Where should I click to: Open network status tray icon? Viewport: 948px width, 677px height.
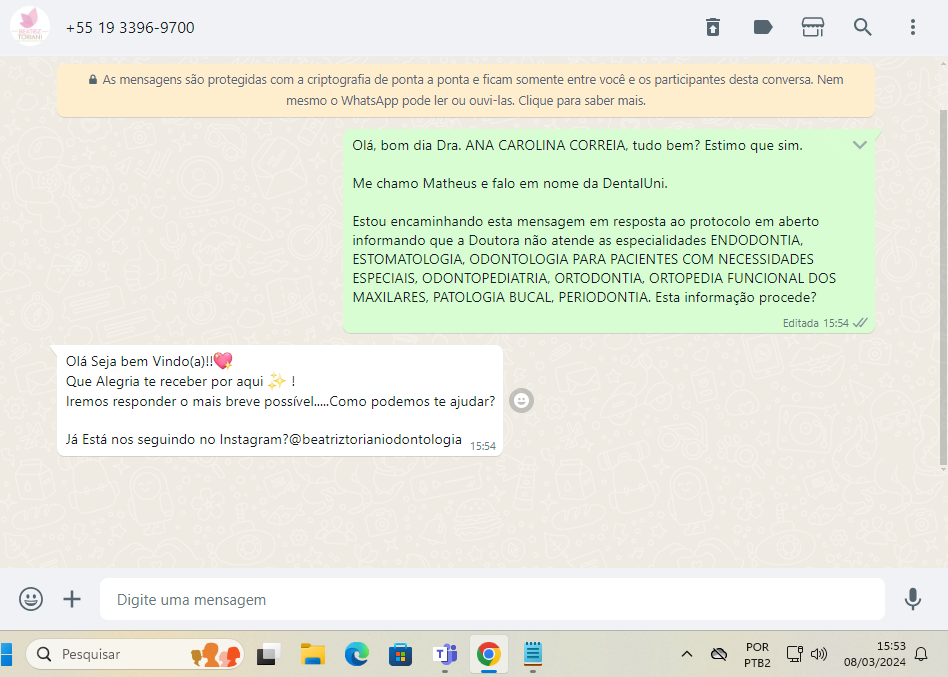[794, 654]
